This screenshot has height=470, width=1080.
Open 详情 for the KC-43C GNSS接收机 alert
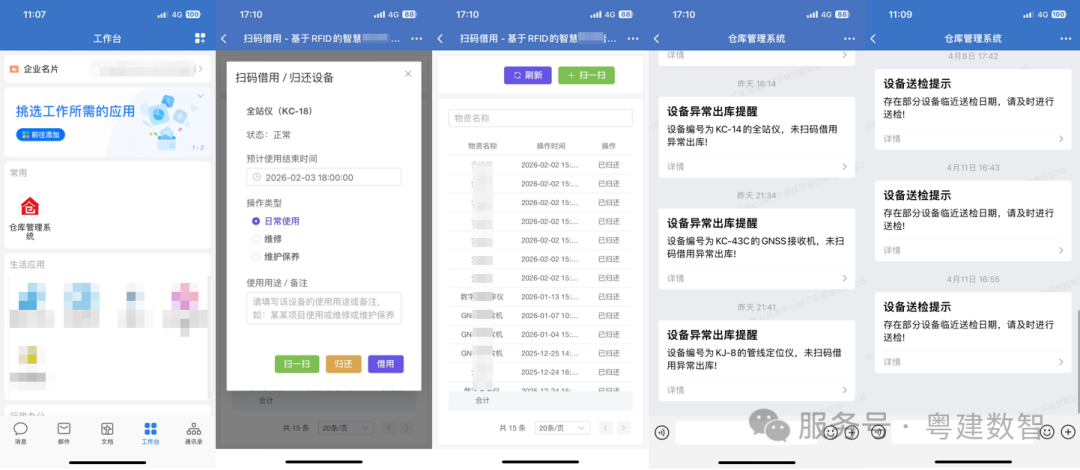click(756, 278)
